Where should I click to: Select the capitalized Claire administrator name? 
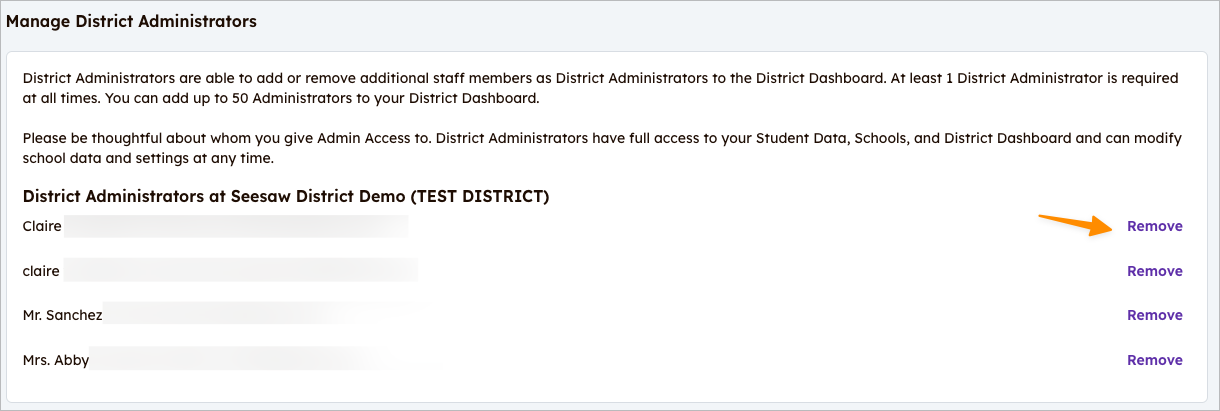coord(42,226)
